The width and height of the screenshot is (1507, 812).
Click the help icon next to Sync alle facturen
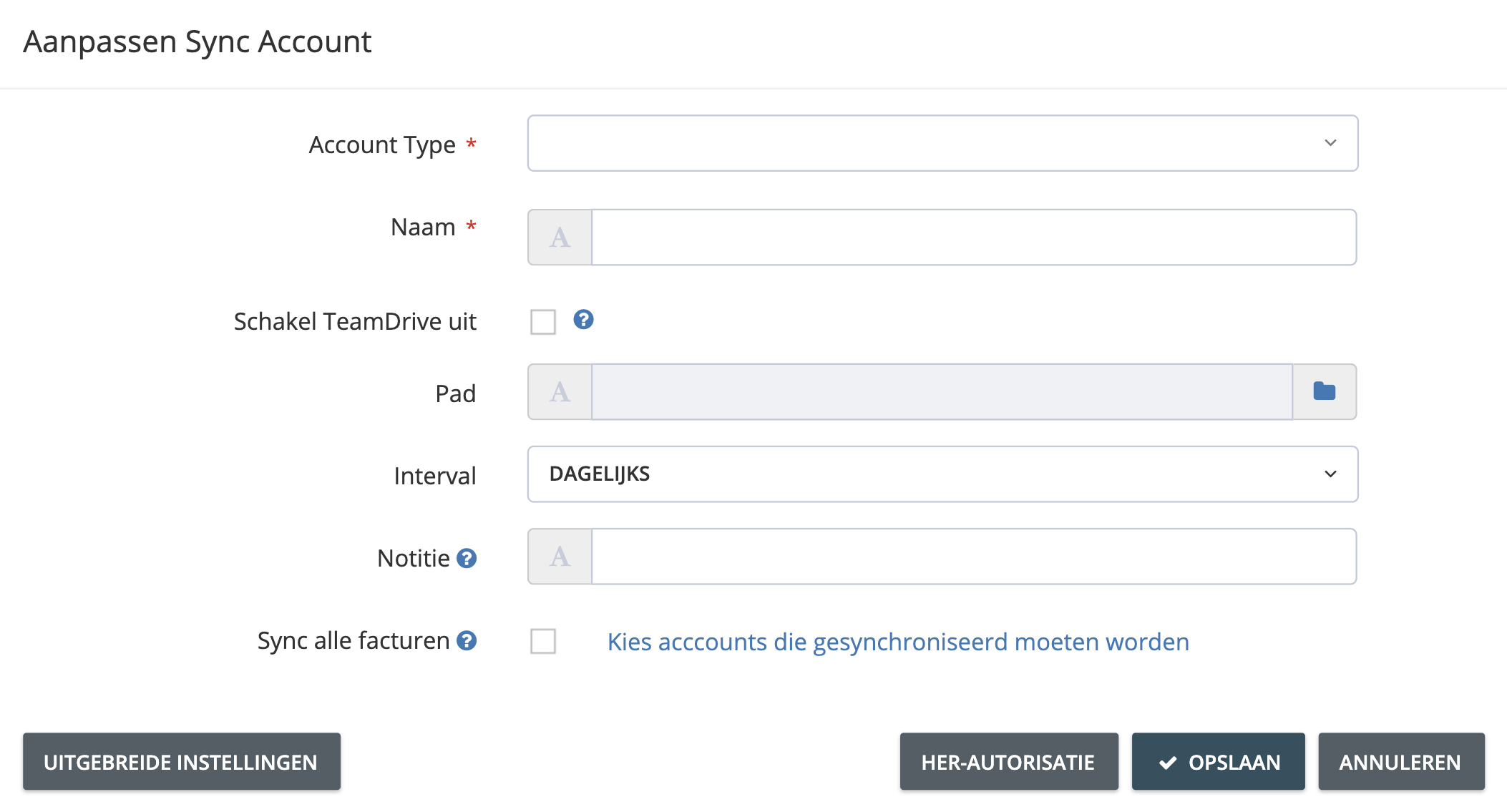(x=467, y=640)
